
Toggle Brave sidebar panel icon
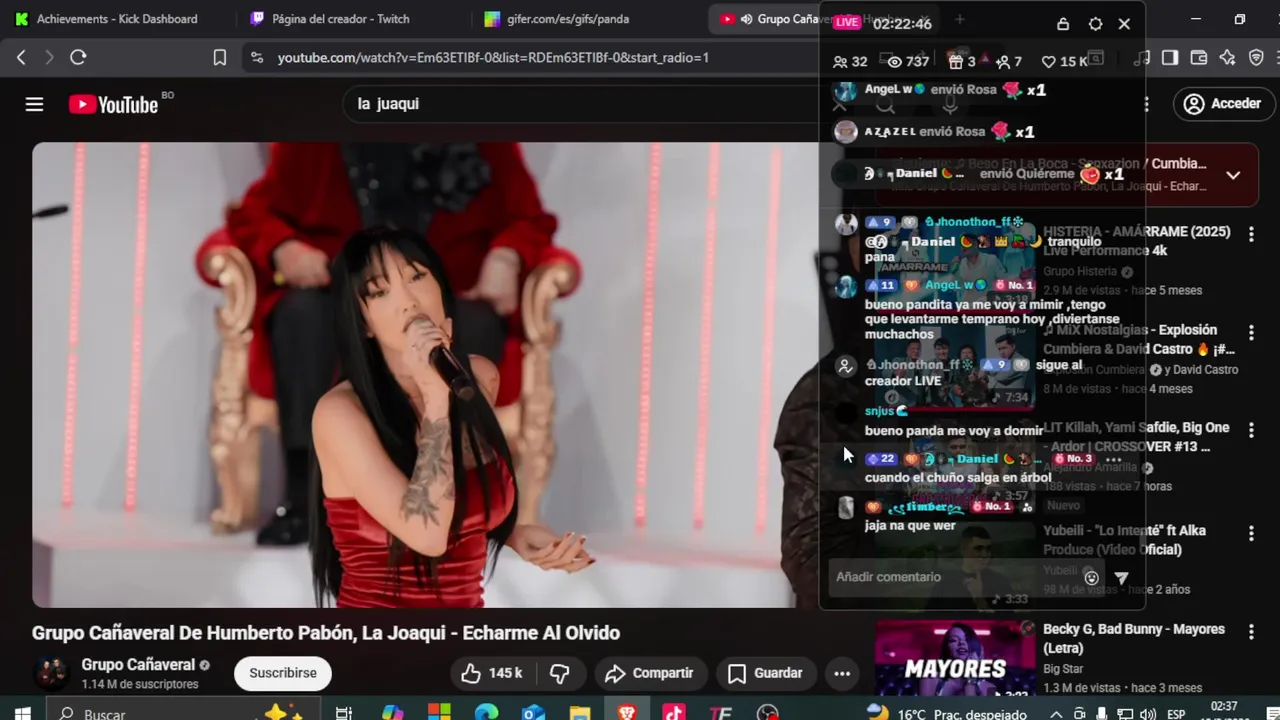point(1170,58)
